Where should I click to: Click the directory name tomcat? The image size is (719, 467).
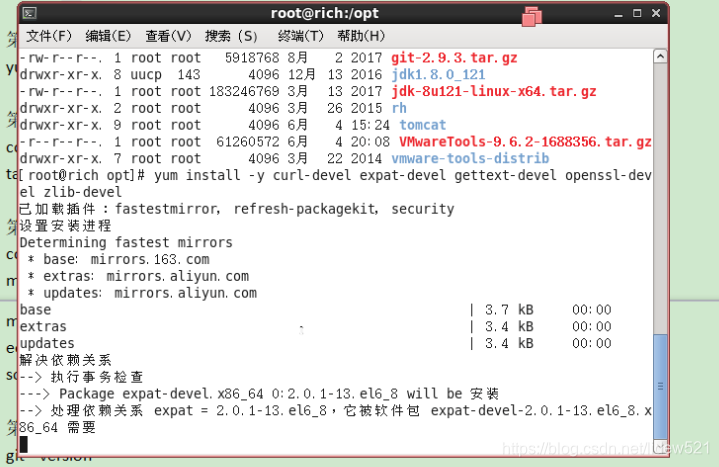click(x=422, y=125)
